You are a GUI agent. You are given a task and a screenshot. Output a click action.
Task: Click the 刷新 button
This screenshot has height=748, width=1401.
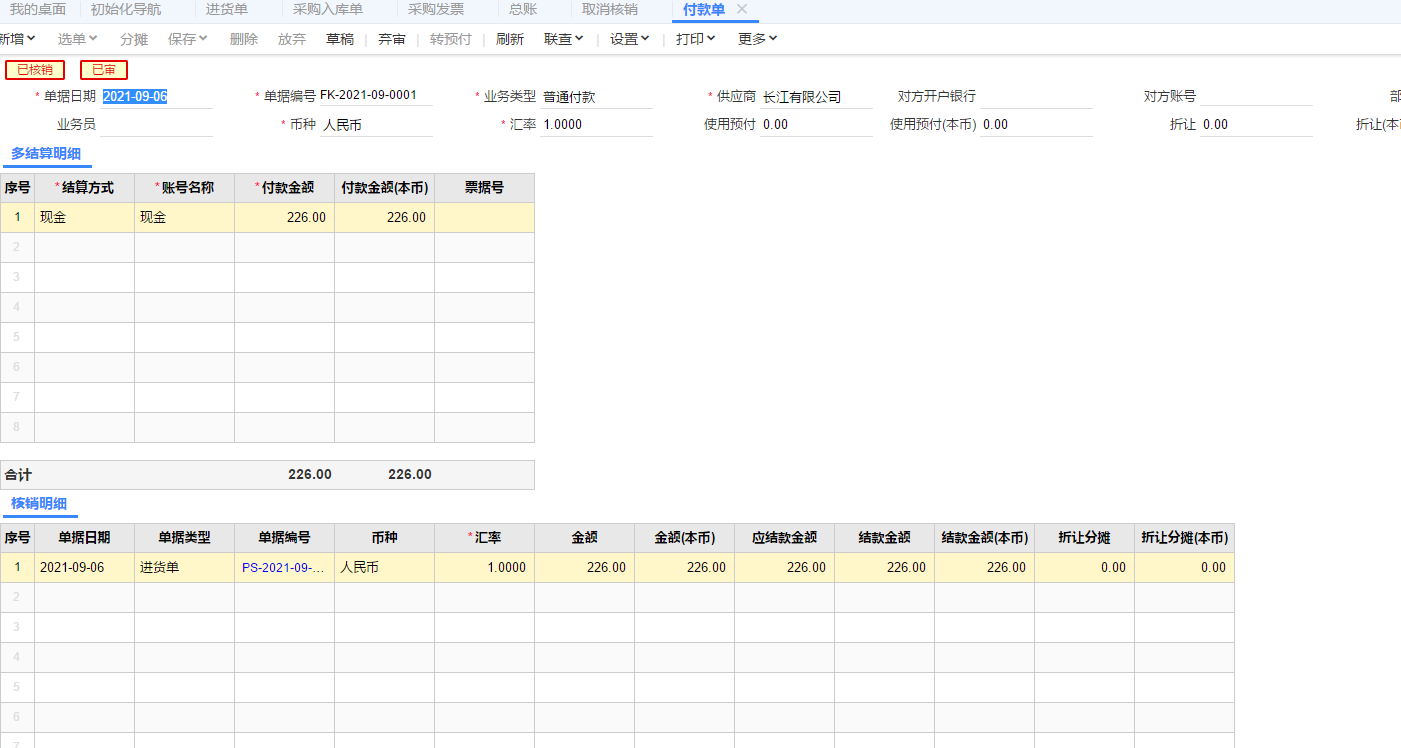click(x=510, y=39)
